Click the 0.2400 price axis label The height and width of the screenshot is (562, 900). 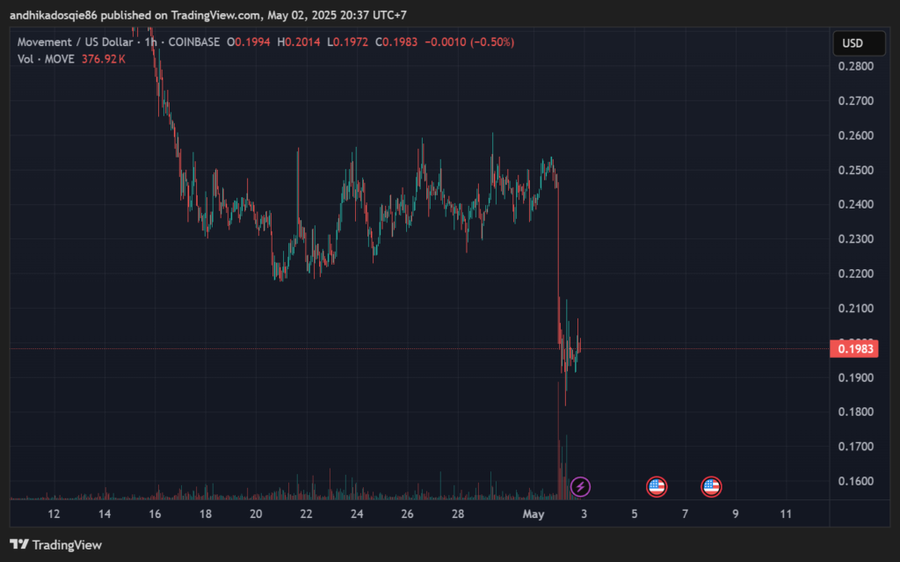(856, 204)
